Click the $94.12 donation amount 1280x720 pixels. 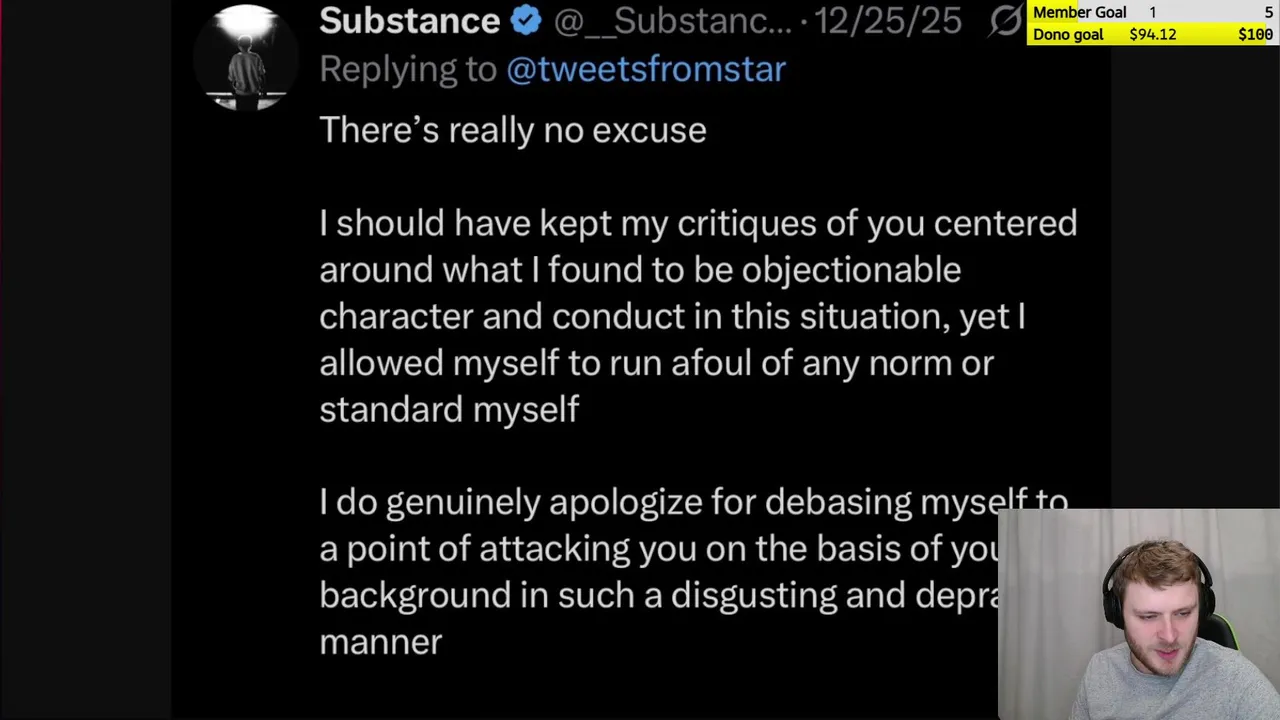tap(1152, 34)
